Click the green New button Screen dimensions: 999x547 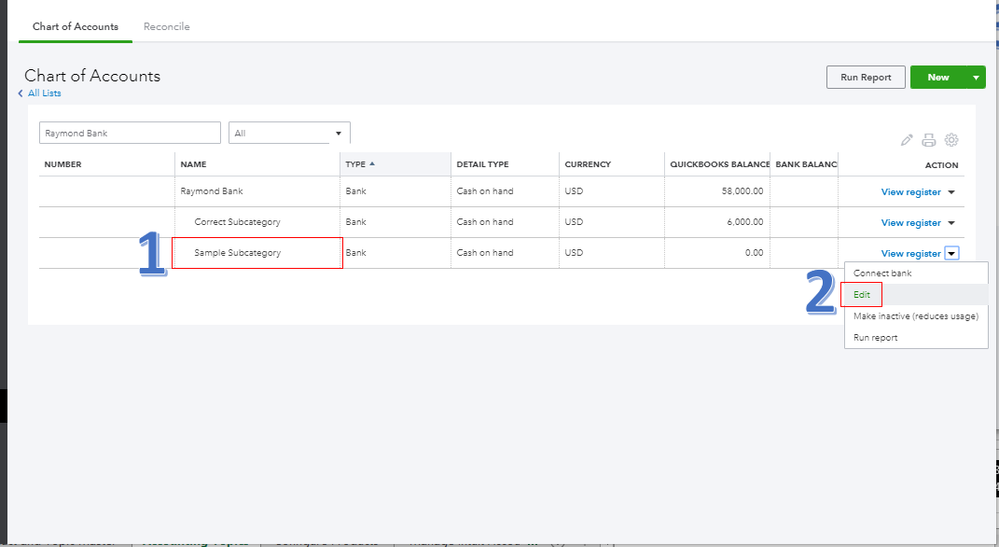938,78
